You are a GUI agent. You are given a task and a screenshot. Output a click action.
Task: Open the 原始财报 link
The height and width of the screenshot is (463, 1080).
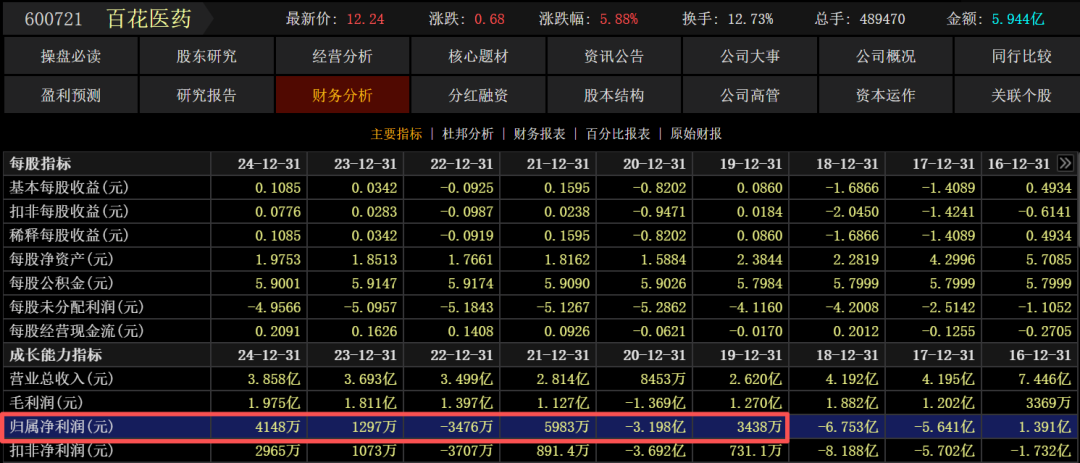[696, 134]
